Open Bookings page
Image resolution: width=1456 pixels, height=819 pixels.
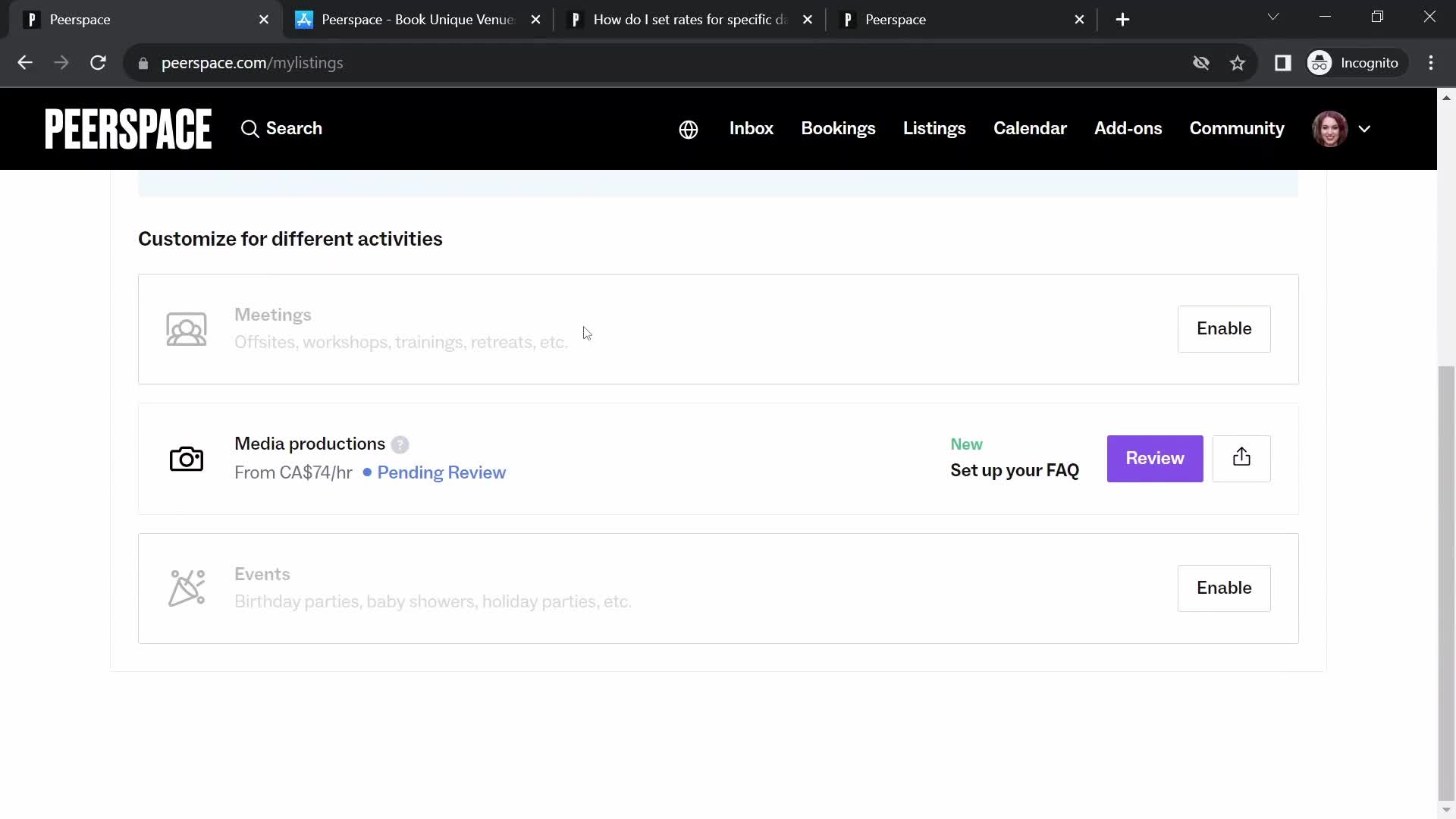point(838,129)
